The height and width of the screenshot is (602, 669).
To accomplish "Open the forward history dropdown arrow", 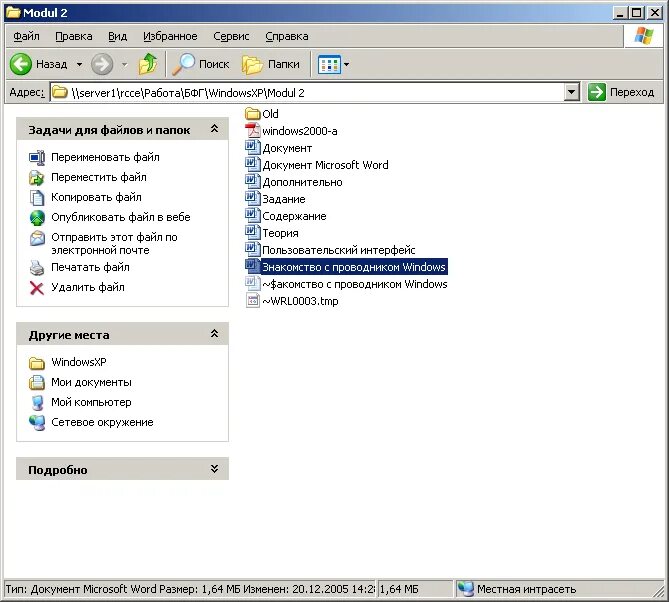I will coord(125,64).
